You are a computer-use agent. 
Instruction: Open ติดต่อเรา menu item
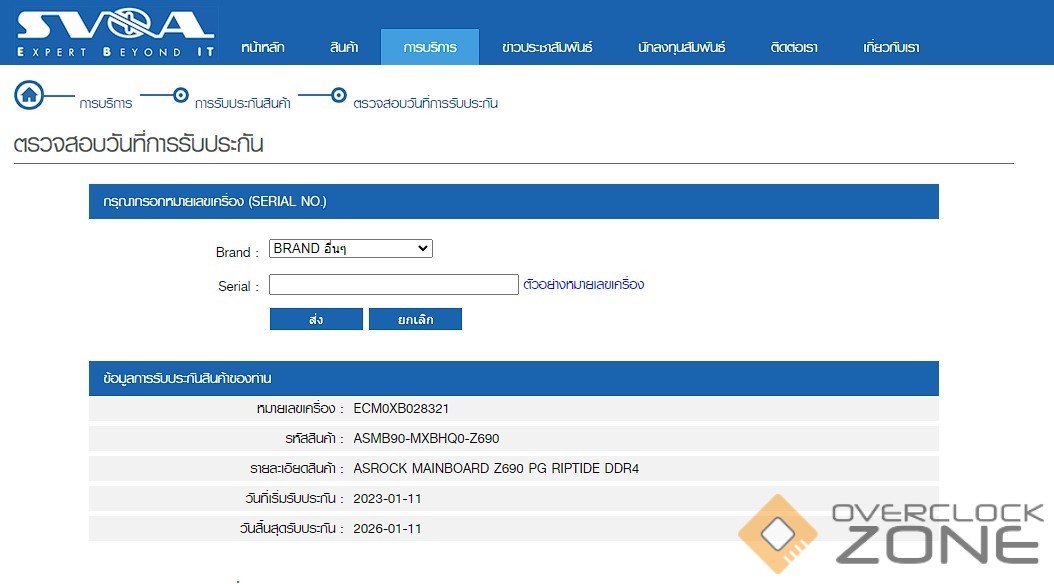(794, 47)
